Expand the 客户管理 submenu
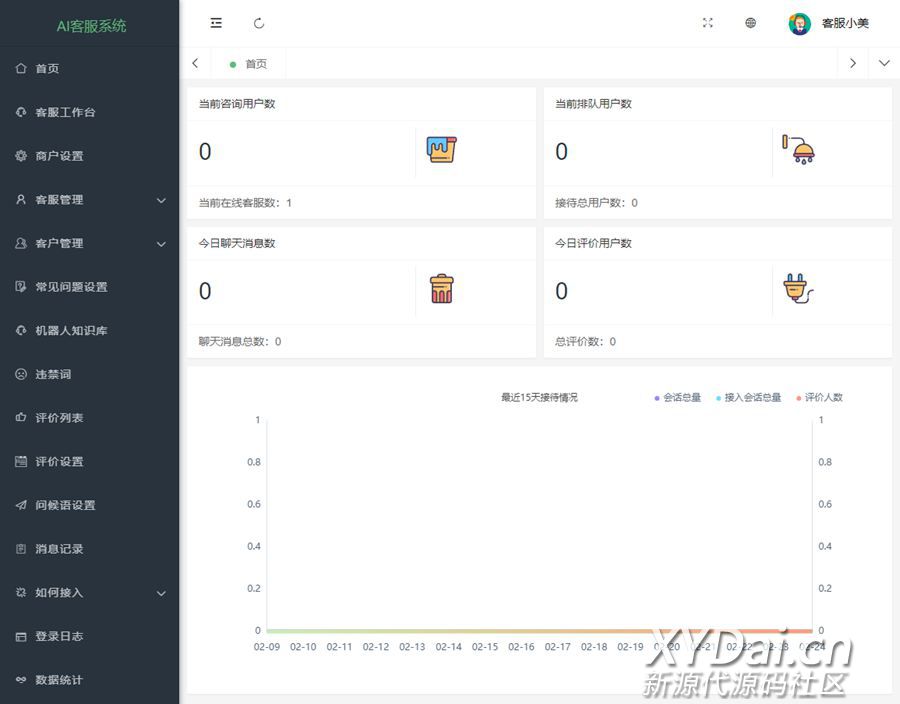900x704 pixels. coord(90,243)
